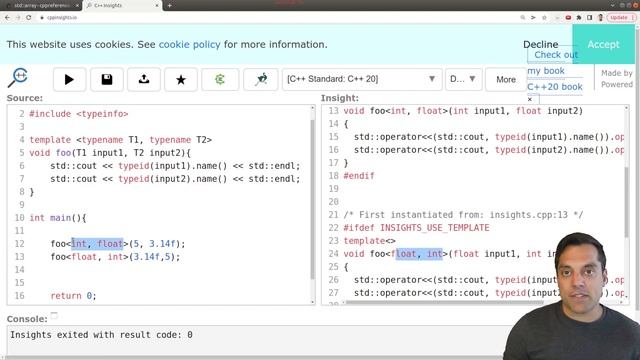Open the 'C++20 book' link
640x360 pixels.
pyautogui.click(x=555, y=87)
